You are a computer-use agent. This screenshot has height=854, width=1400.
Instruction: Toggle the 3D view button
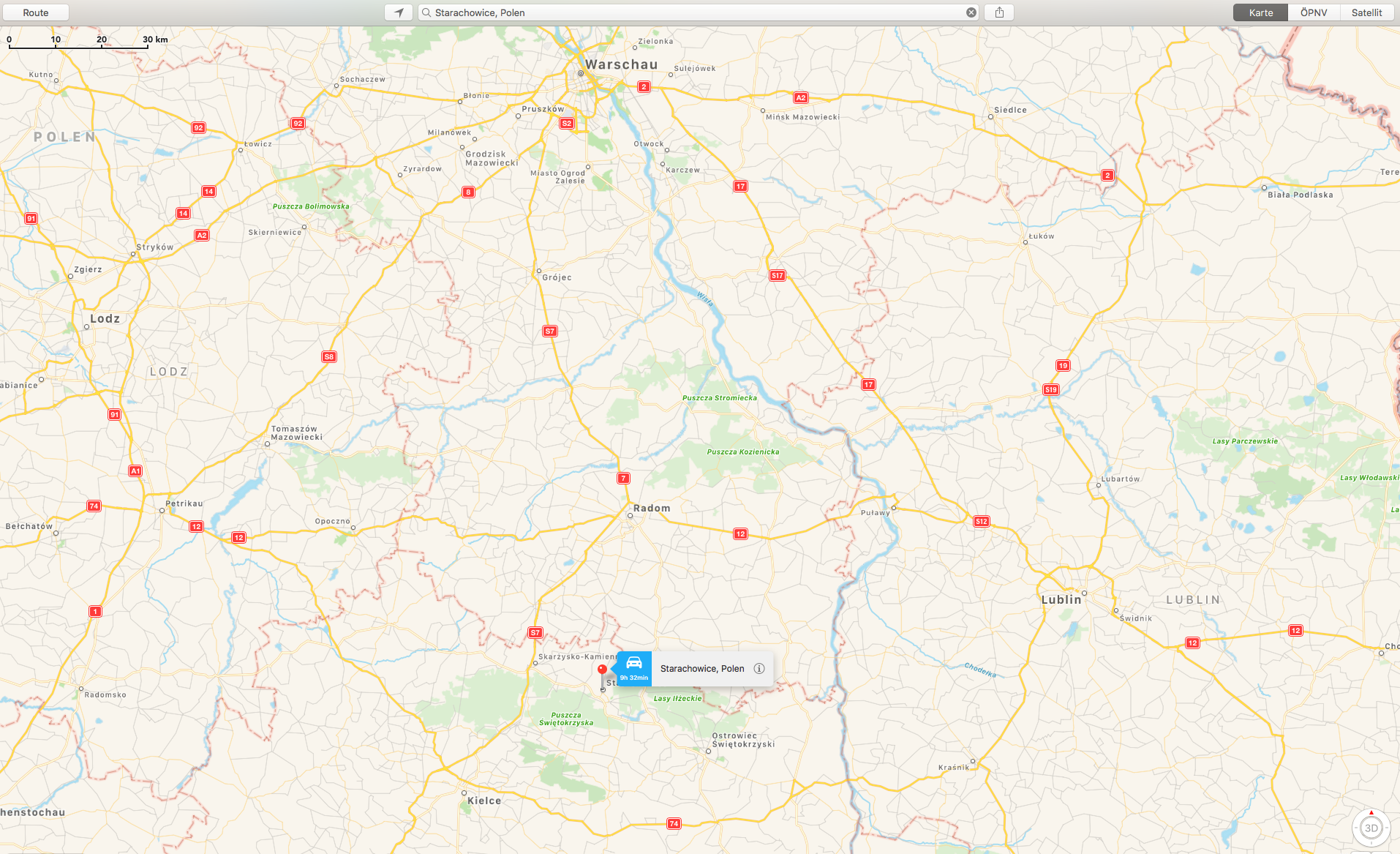tap(1371, 828)
